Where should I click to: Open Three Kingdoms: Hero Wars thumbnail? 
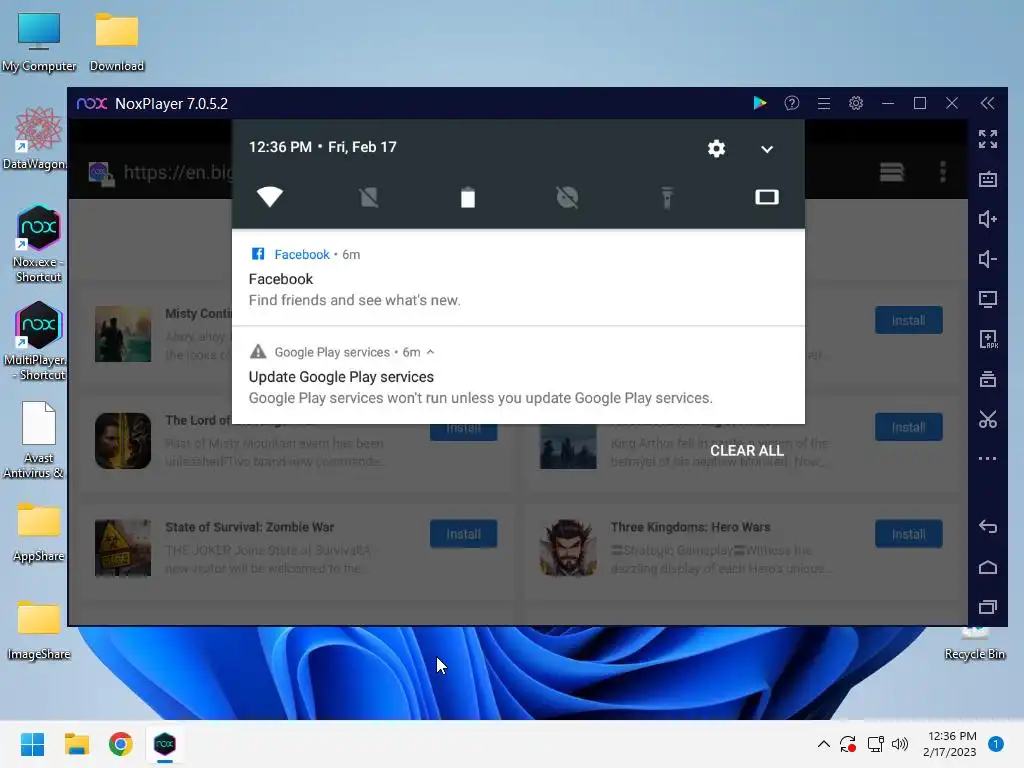(x=568, y=547)
